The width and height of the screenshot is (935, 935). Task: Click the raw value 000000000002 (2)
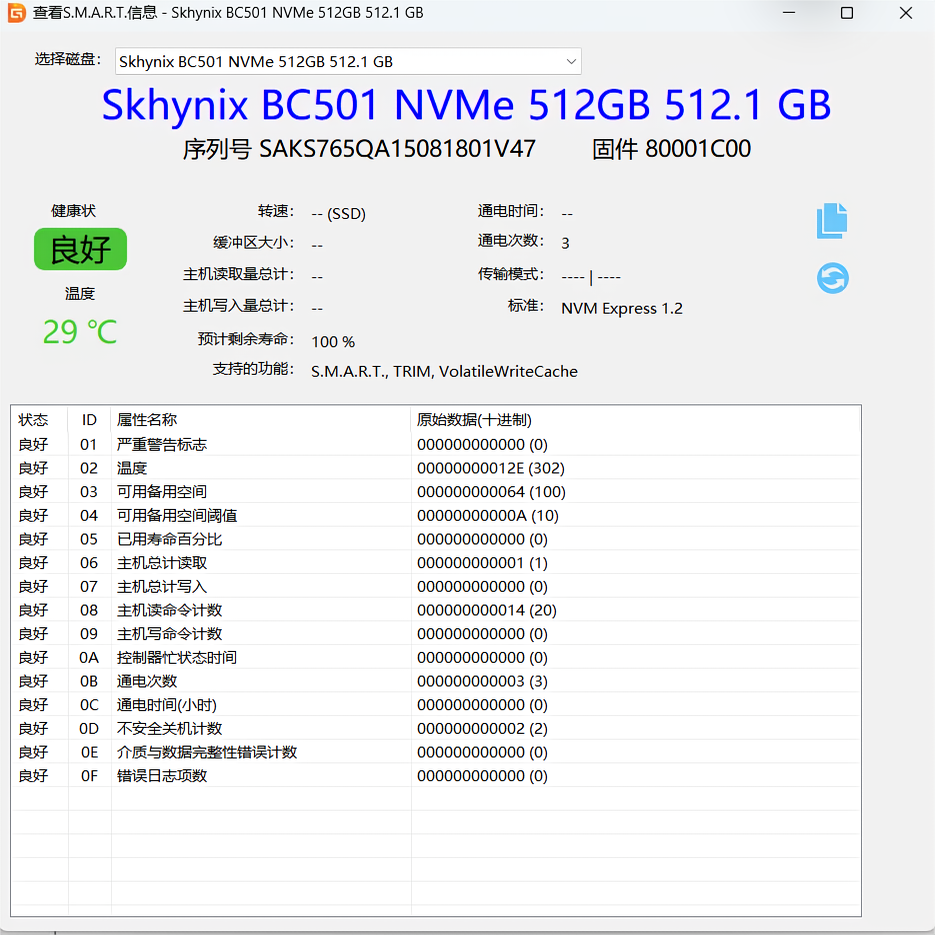point(482,728)
